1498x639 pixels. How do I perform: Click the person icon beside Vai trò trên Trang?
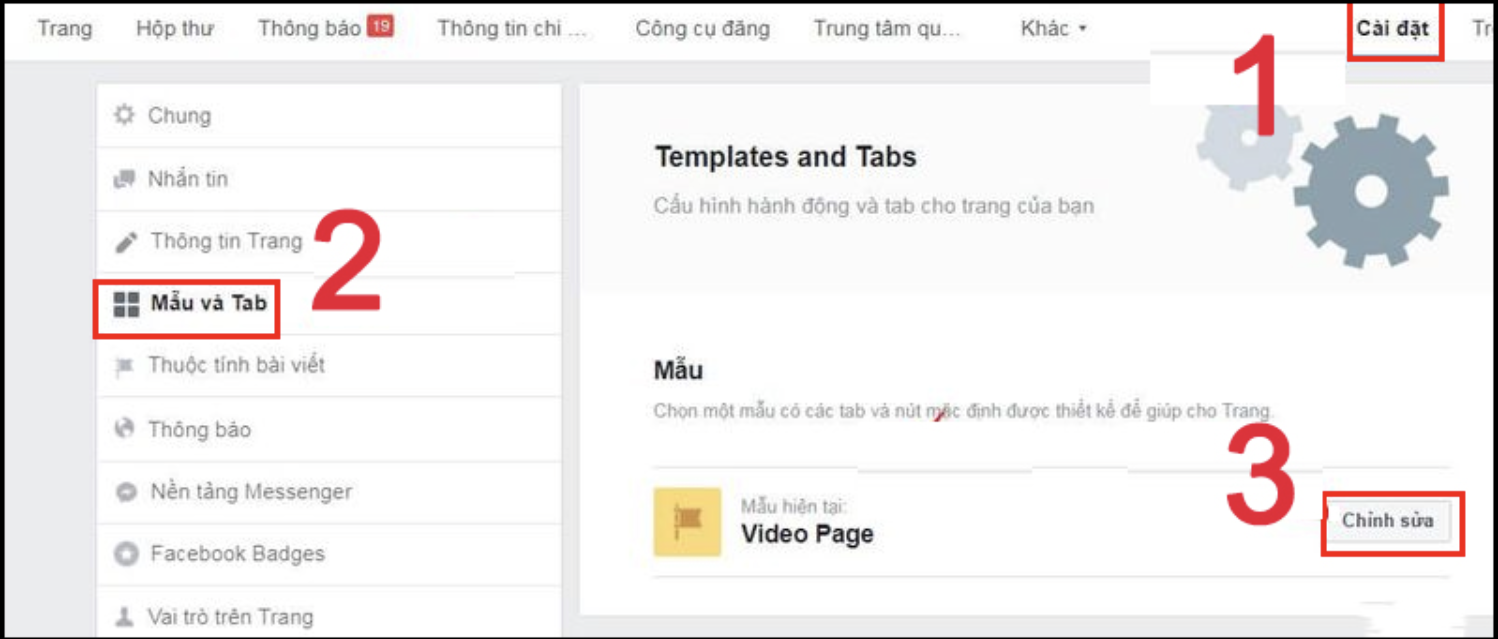(x=126, y=617)
